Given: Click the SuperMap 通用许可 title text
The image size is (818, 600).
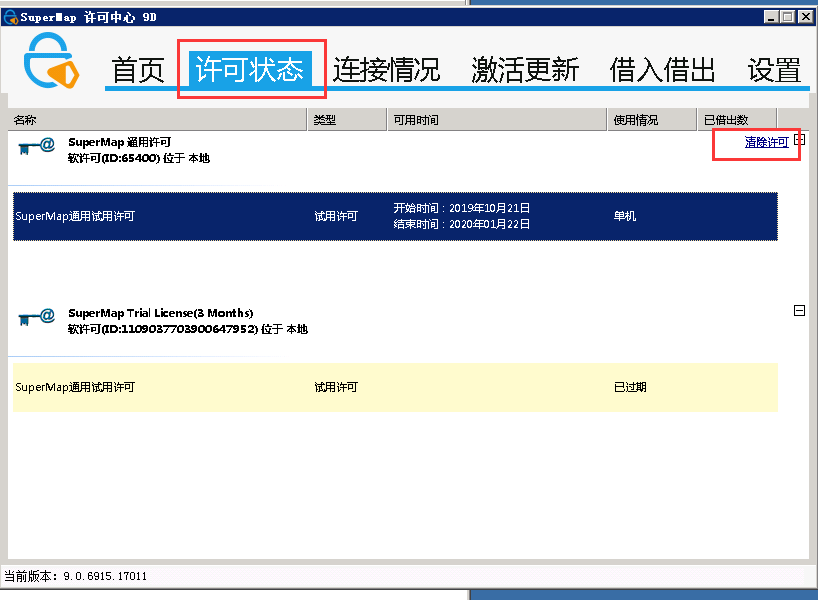Looking at the screenshot, I should click(x=119, y=142).
